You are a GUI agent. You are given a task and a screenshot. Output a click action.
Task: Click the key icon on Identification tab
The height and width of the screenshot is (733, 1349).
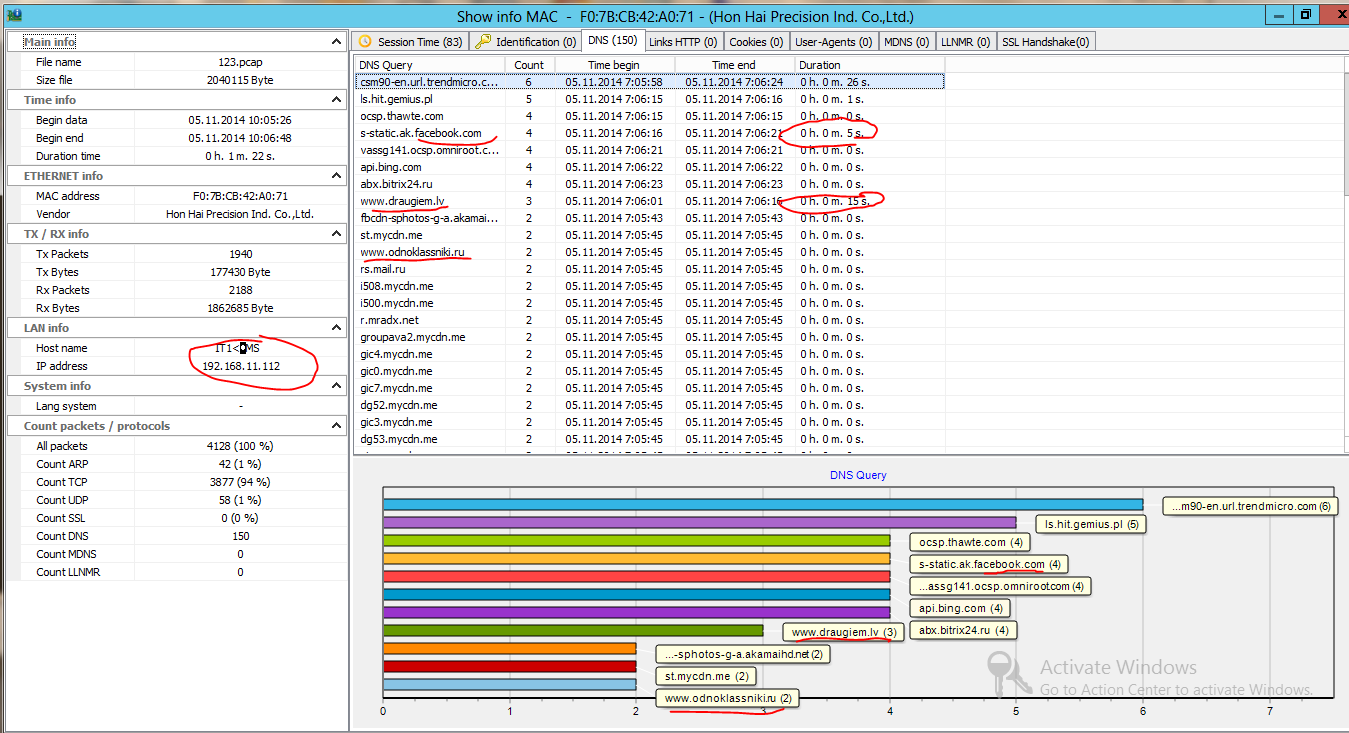tap(483, 41)
